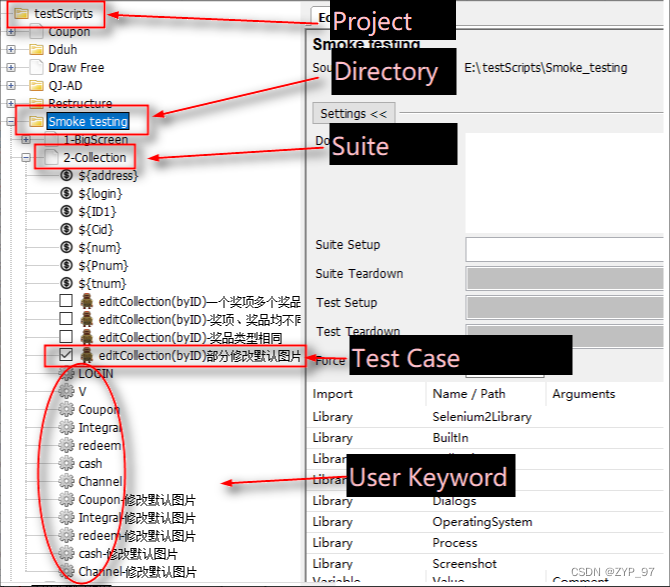Click the ${tnum} variable icon
The image size is (670, 587).
pyautogui.click(x=66, y=283)
